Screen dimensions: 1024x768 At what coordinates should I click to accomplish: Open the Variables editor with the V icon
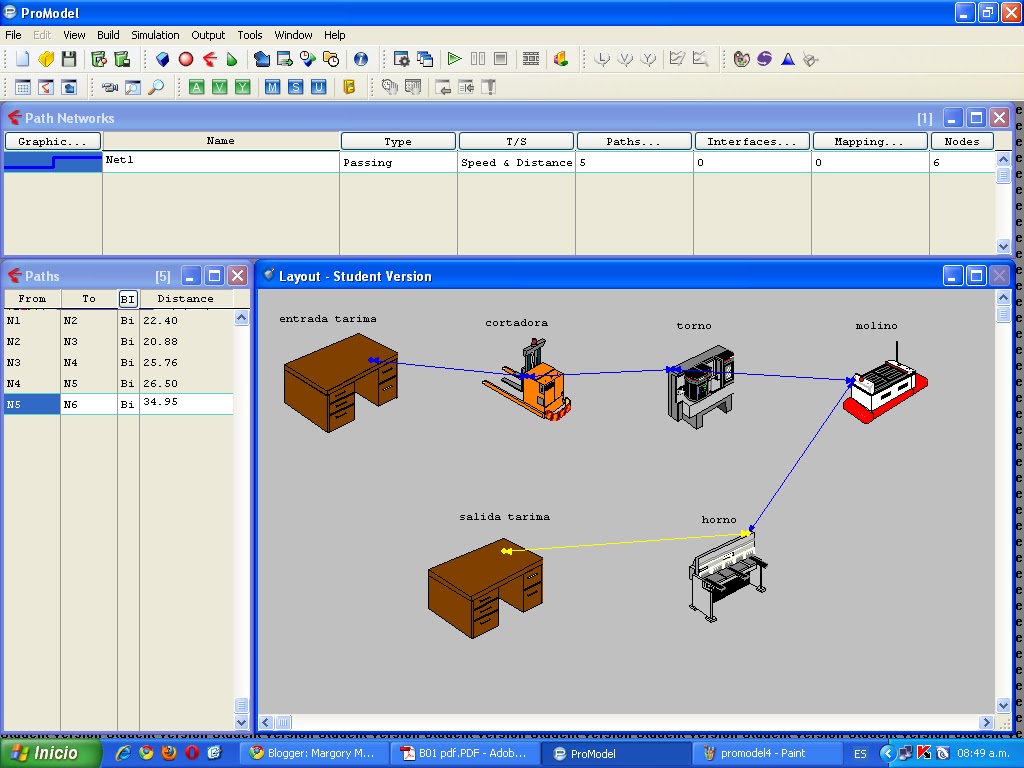coord(221,87)
